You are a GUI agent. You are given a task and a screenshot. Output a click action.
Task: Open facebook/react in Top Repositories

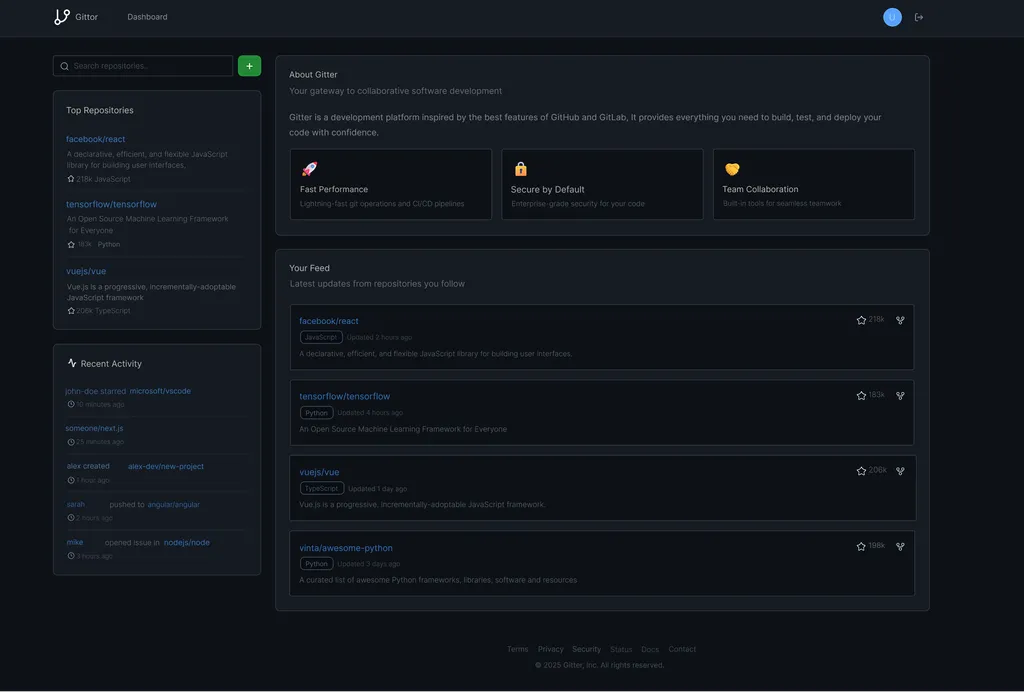(x=96, y=139)
